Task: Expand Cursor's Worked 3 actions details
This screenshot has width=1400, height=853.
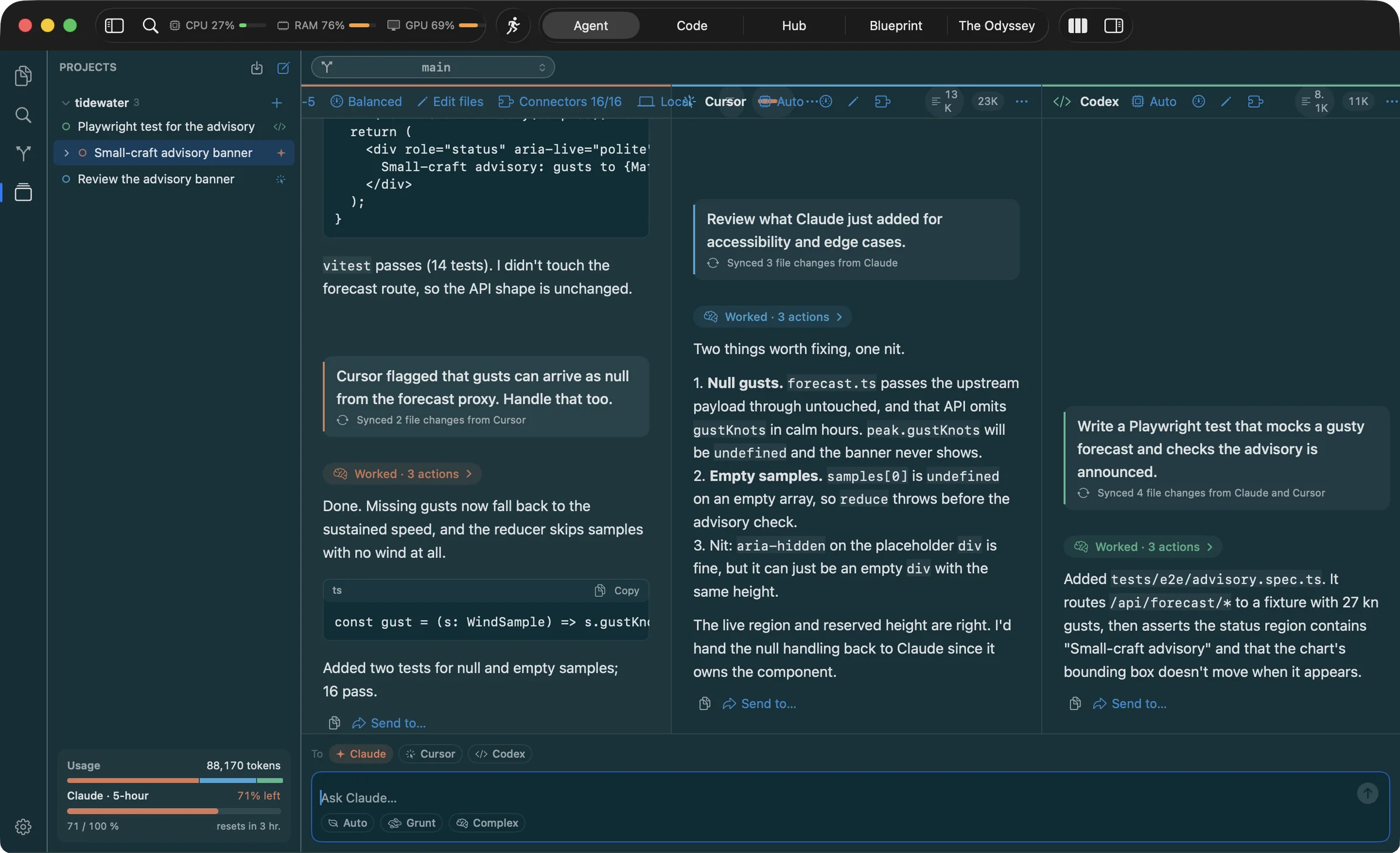Action: [x=772, y=317]
